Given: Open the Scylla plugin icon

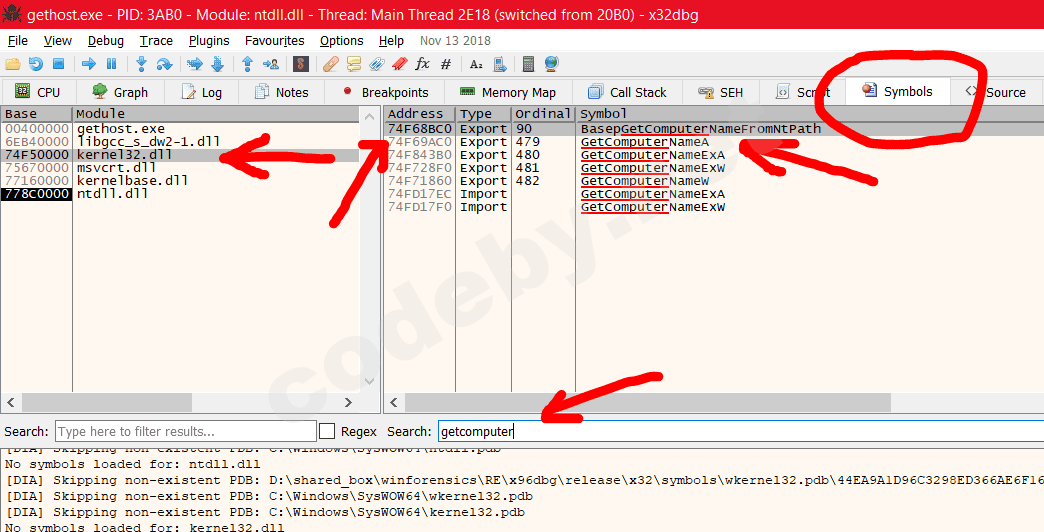Looking at the screenshot, I should point(301,64).
